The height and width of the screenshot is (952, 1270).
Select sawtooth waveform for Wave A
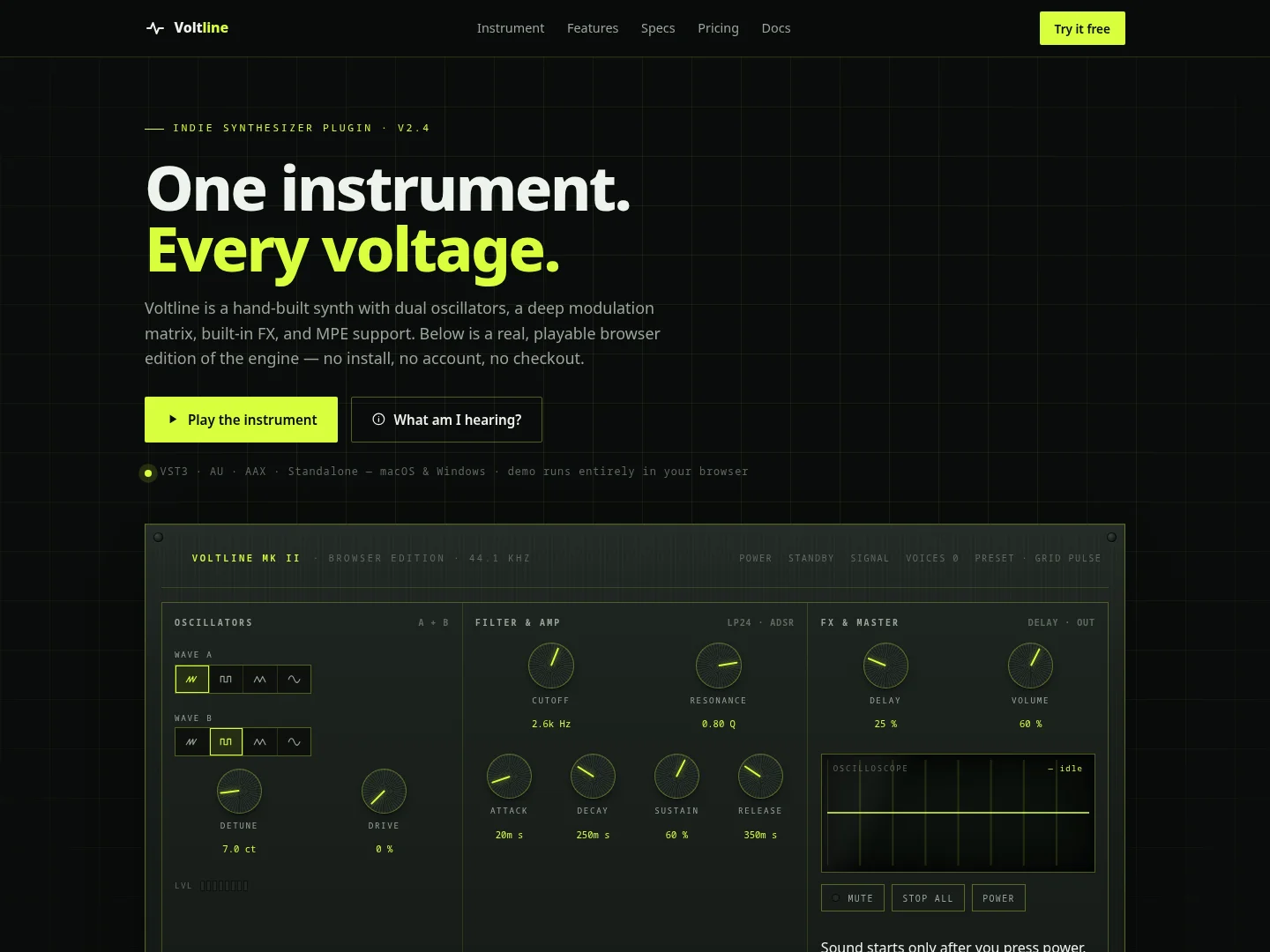[192, 680]
